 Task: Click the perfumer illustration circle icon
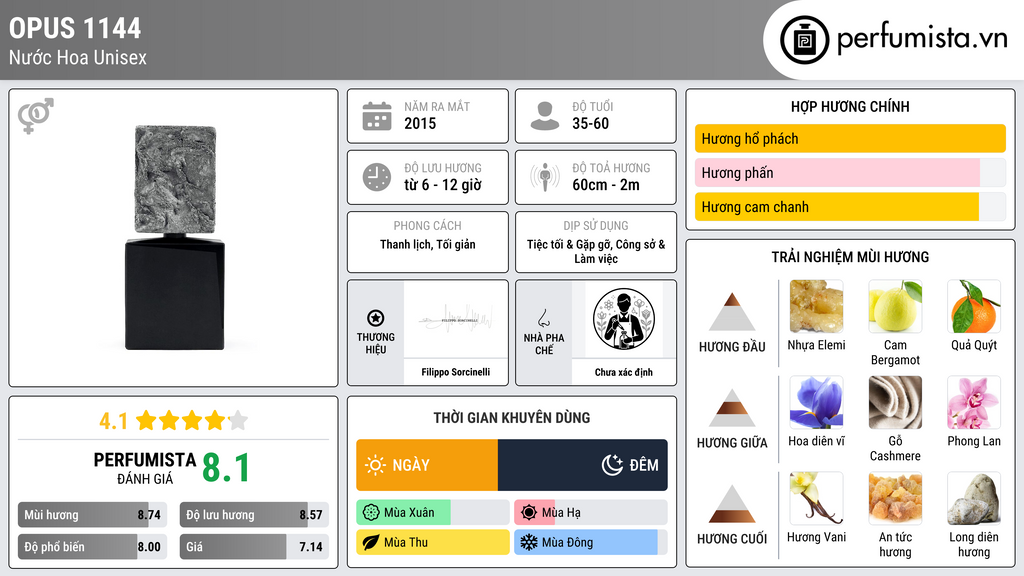click(624, 319)
